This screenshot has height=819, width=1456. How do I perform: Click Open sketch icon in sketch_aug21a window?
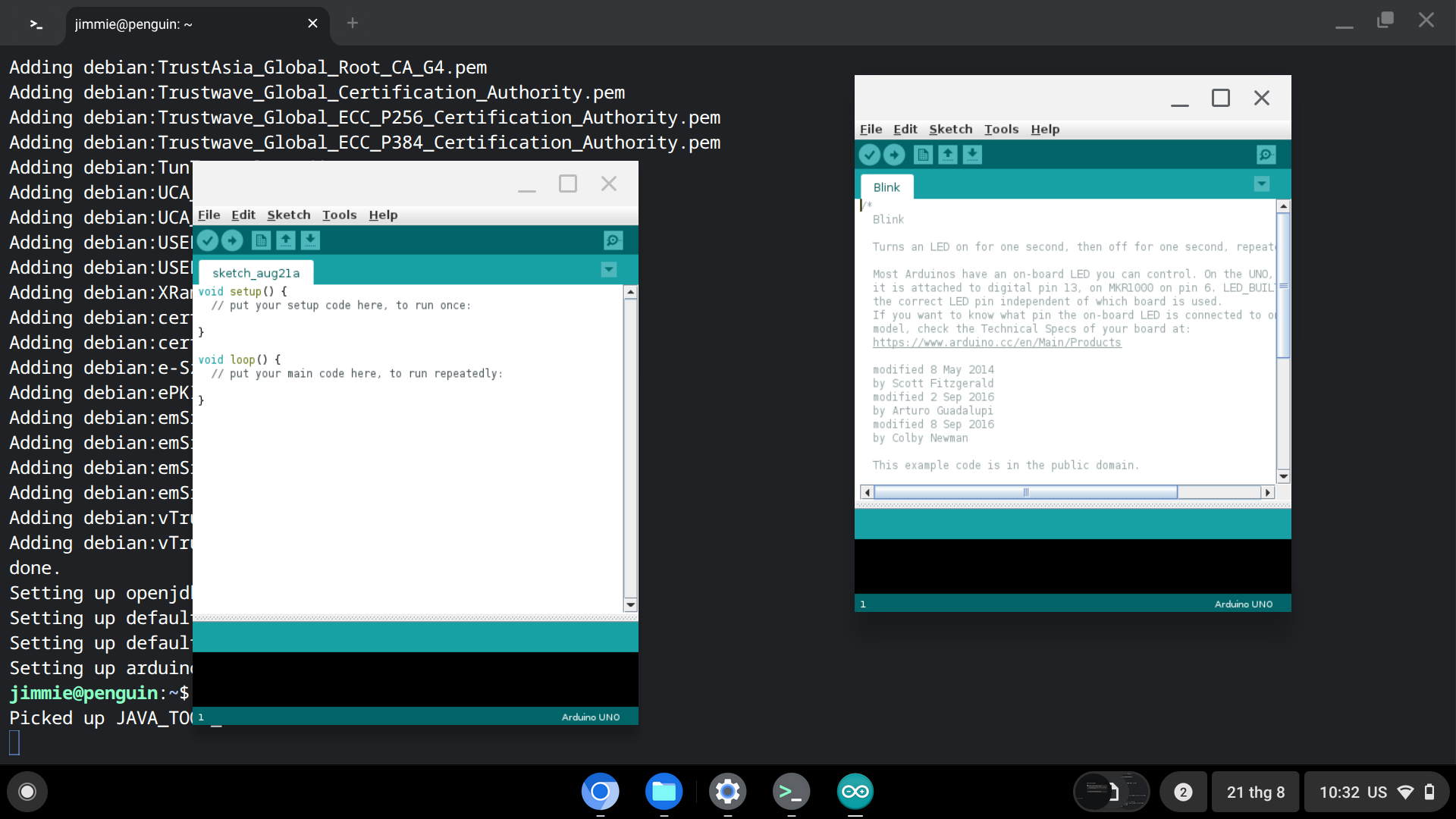(x=286, y=240)
